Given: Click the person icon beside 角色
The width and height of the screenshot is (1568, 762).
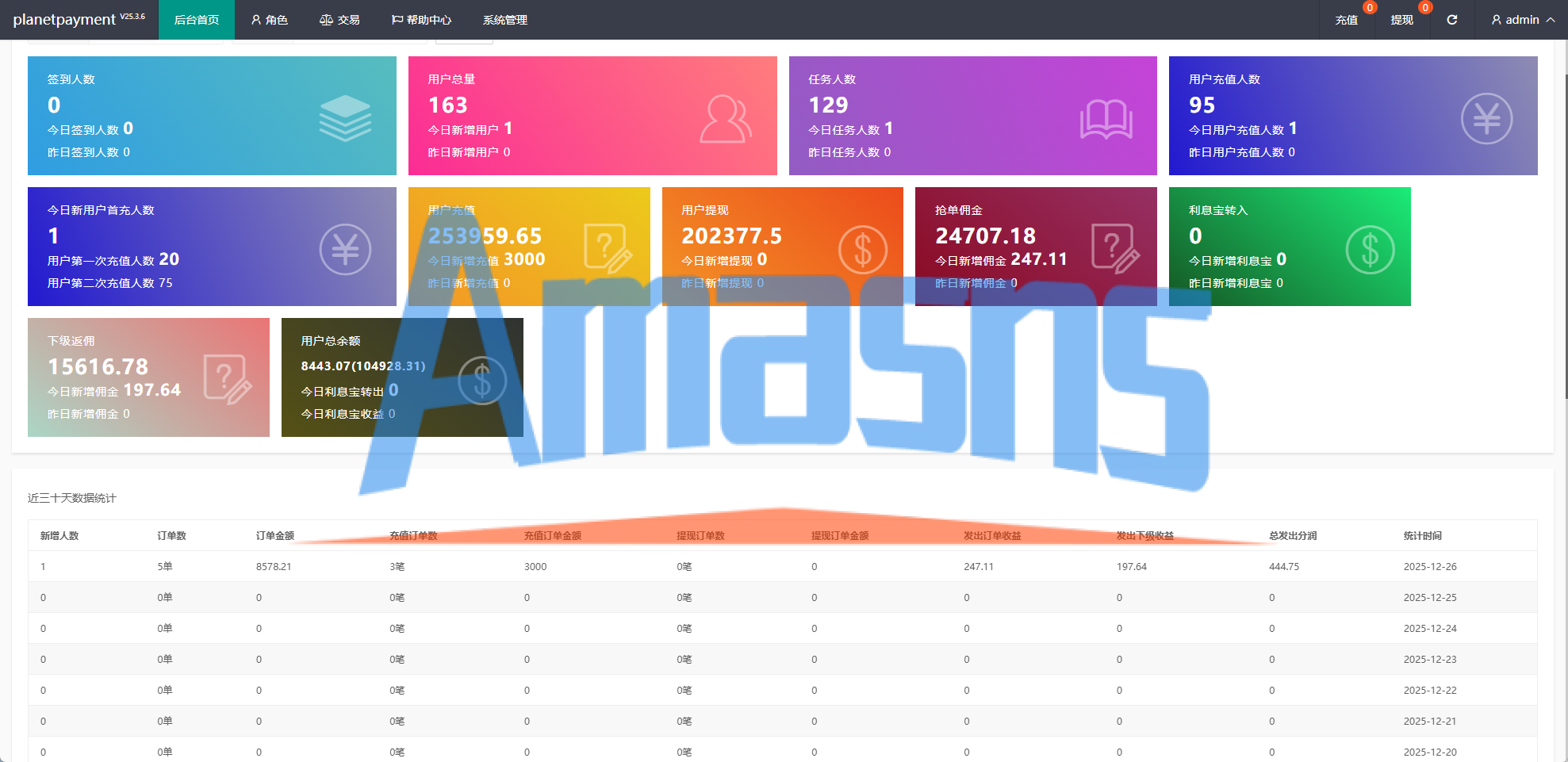Looking at the screenshot, I should 256,20.
